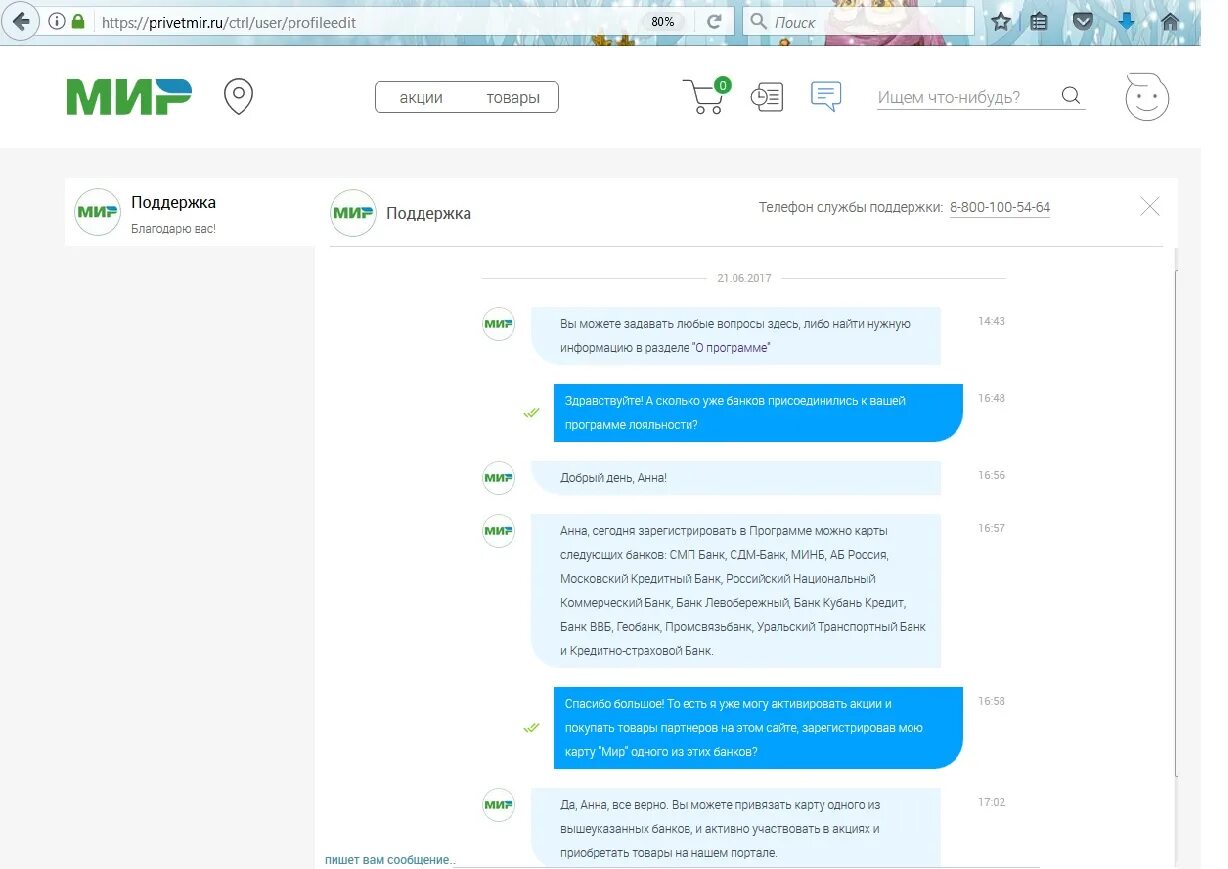
Task: Save page to Pocket icon
Action: click(x=1082, y=21)
